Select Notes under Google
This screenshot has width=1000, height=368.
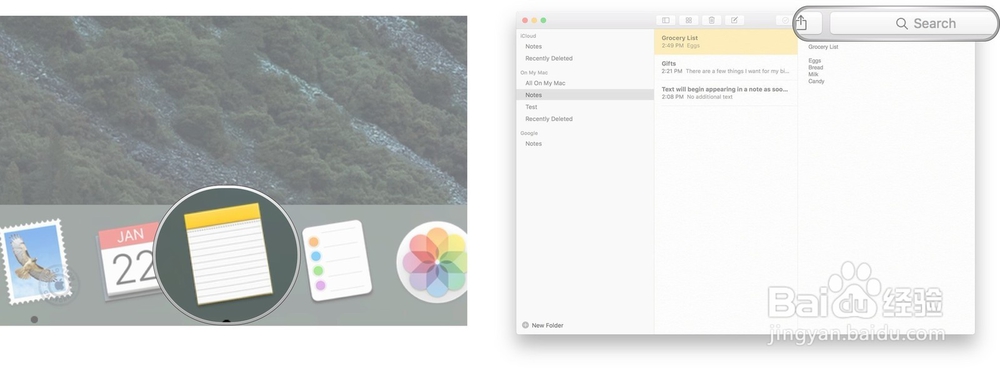point(534,144)
